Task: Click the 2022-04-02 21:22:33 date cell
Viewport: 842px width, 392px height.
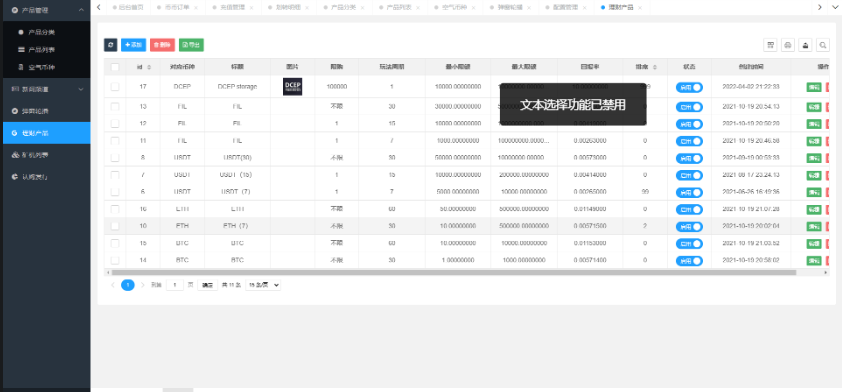Action: coord(751,86)
